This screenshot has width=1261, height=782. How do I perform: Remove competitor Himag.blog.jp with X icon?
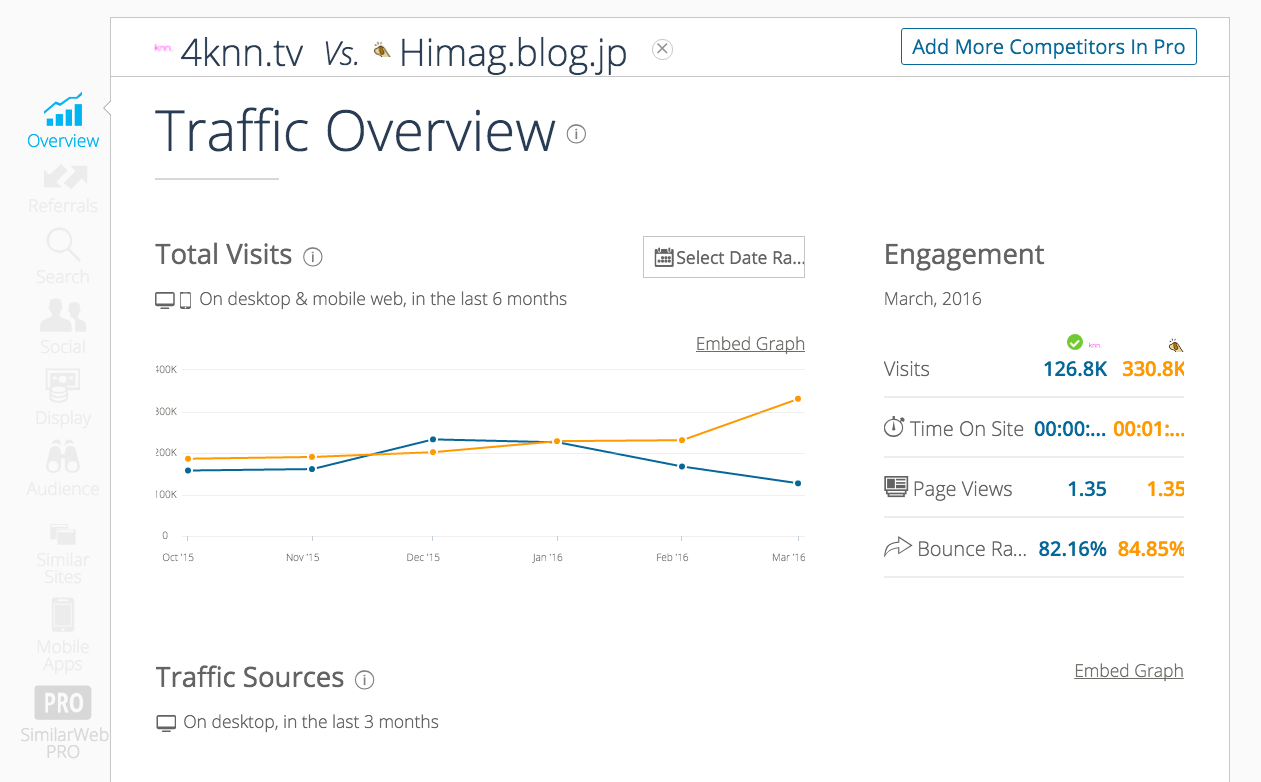pos(662,49)
